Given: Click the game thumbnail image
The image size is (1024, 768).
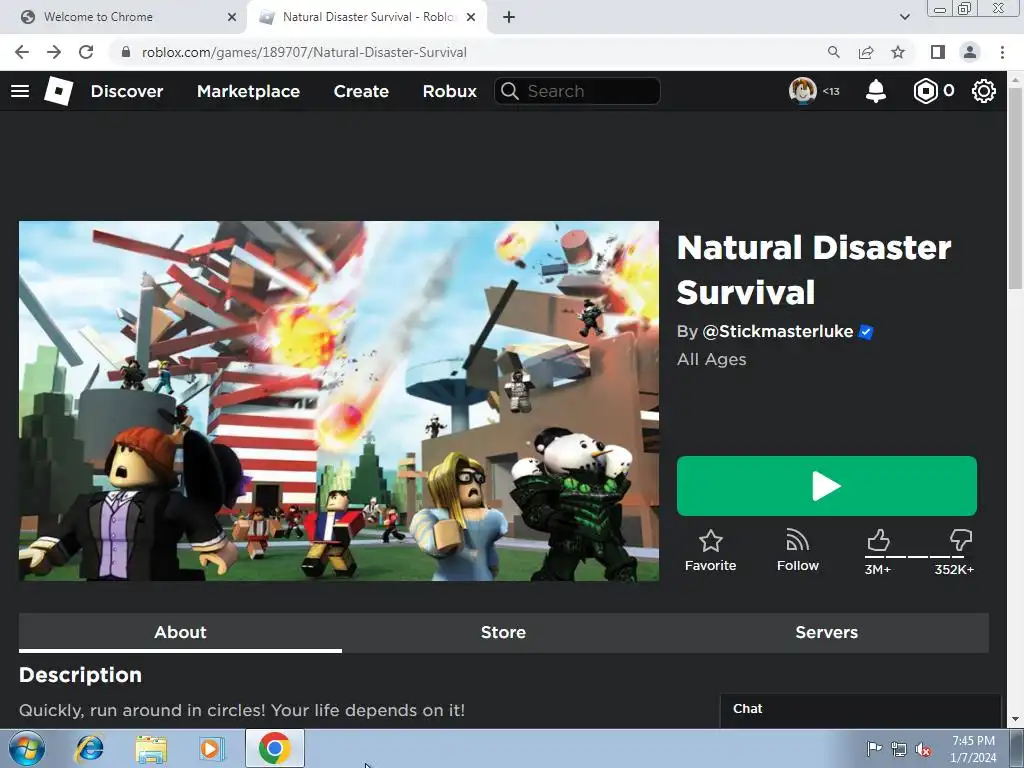Looking at the screenshot, I should 338,401.
